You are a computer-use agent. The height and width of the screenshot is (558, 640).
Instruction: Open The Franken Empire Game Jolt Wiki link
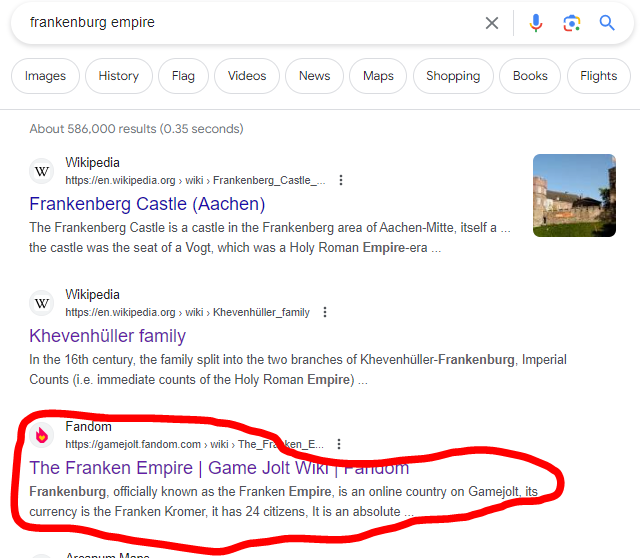point(219,467)
